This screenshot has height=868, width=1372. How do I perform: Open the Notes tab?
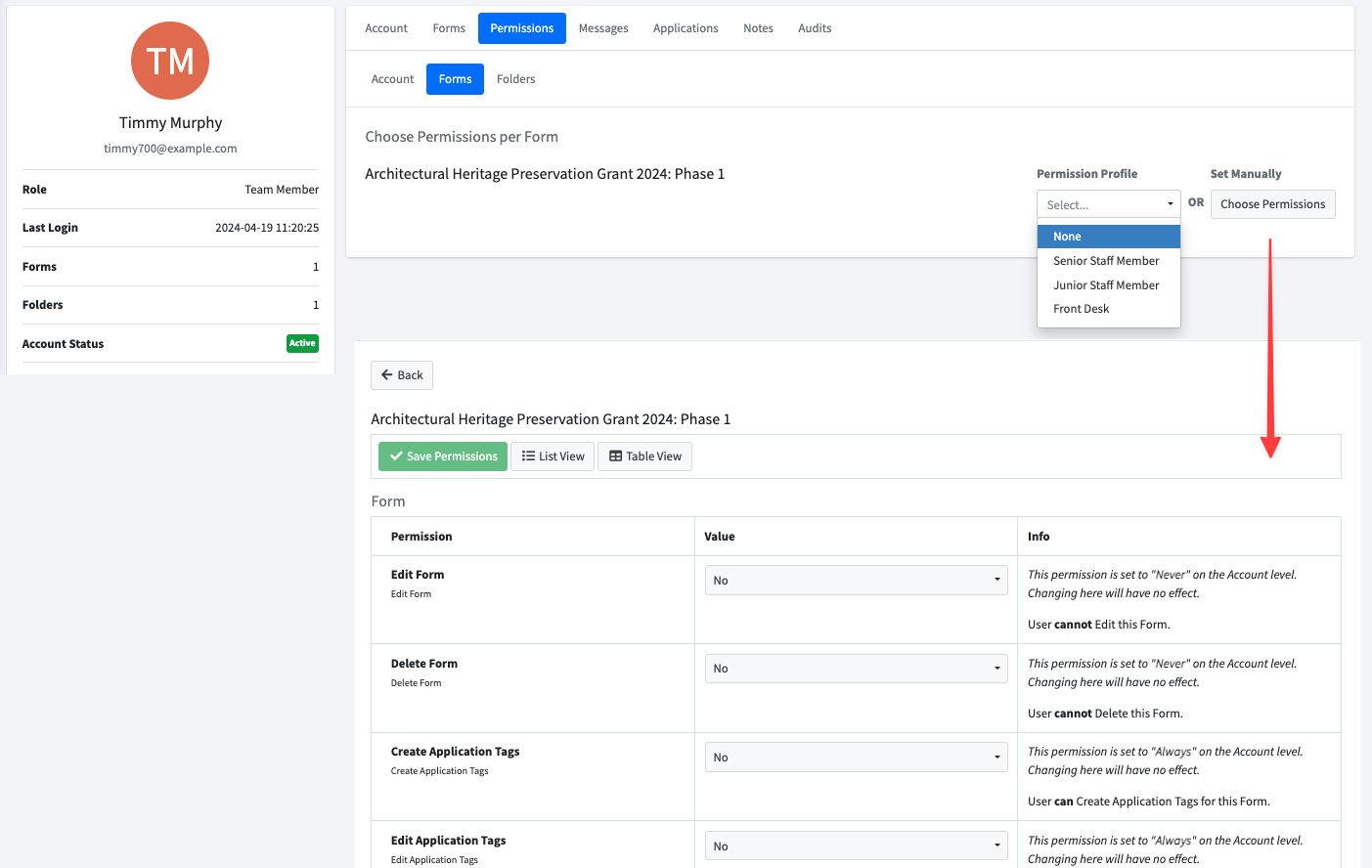(758, 28)
